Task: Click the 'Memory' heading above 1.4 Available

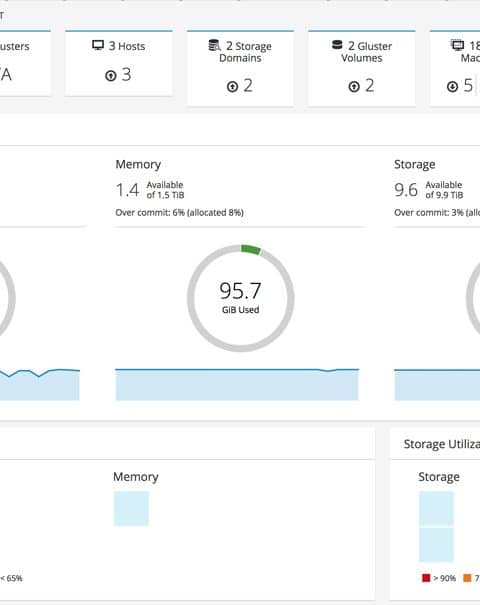Action: 138,164
